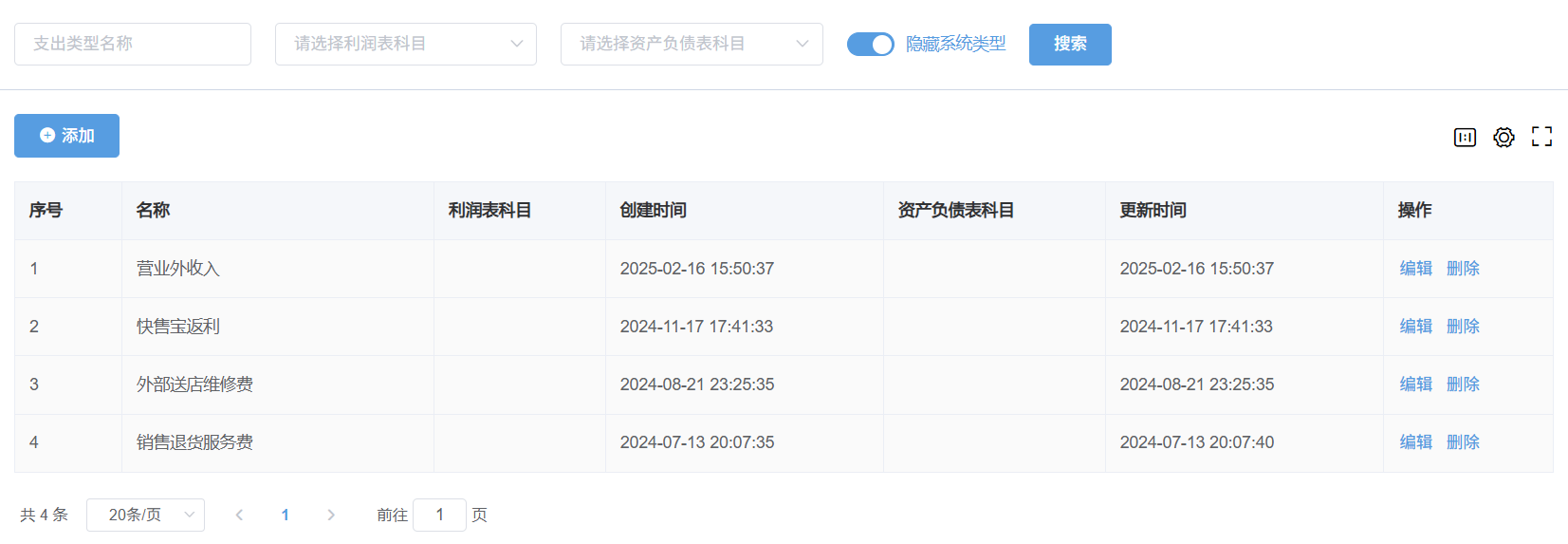Go to the next page arrow
The height and width of the screenshot is (544, 1568).
click(x=331, y=515)
